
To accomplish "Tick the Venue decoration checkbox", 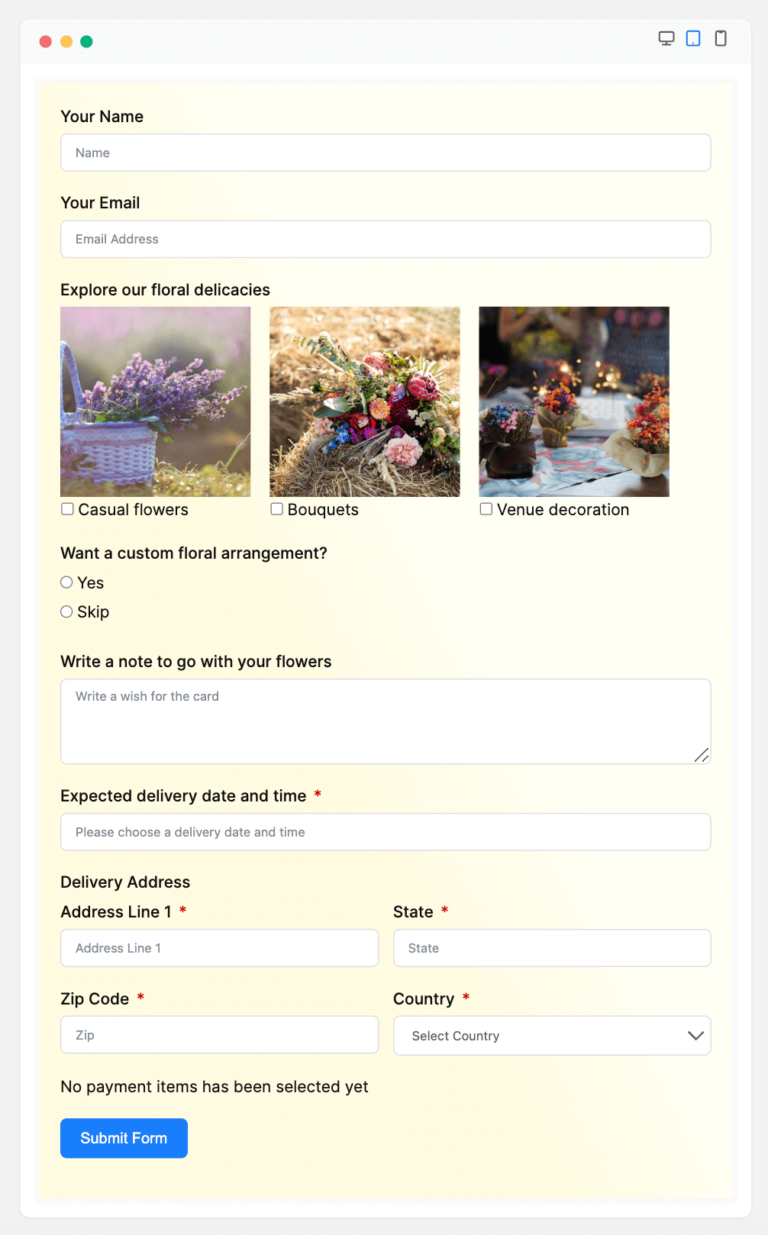I will [x=486, y=508].
